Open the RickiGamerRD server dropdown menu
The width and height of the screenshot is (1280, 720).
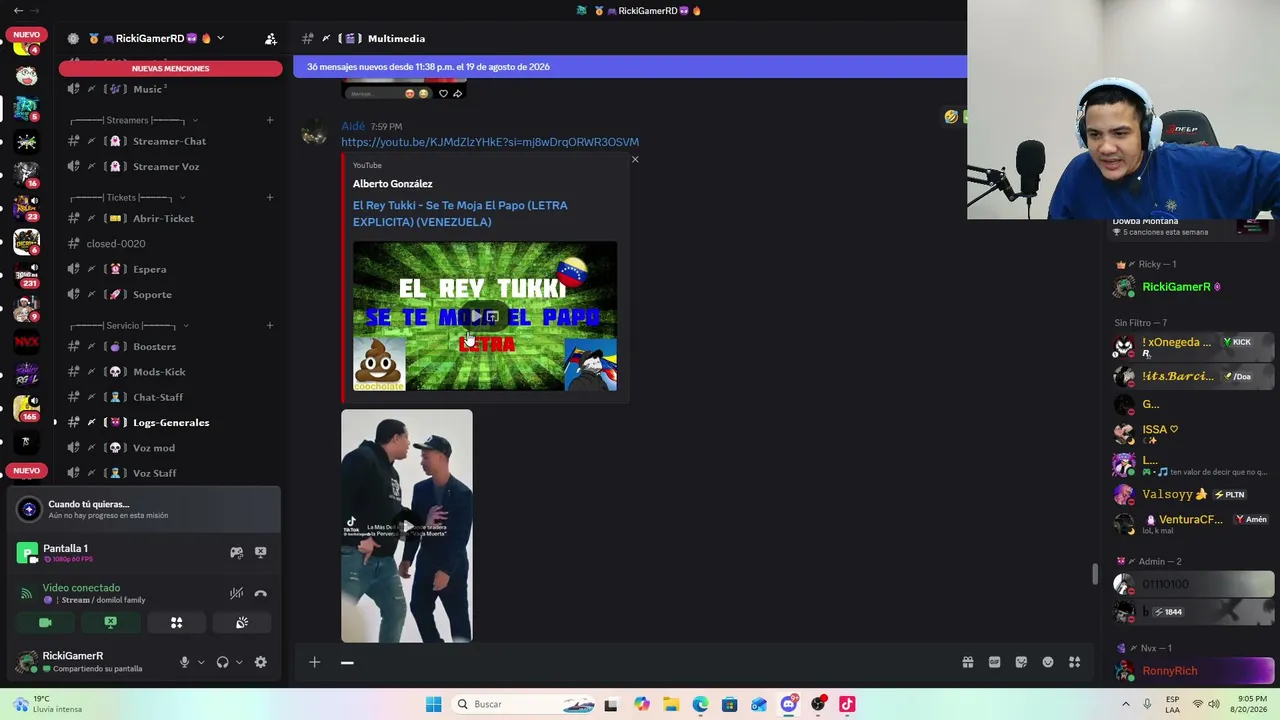(x=220, y=39)
